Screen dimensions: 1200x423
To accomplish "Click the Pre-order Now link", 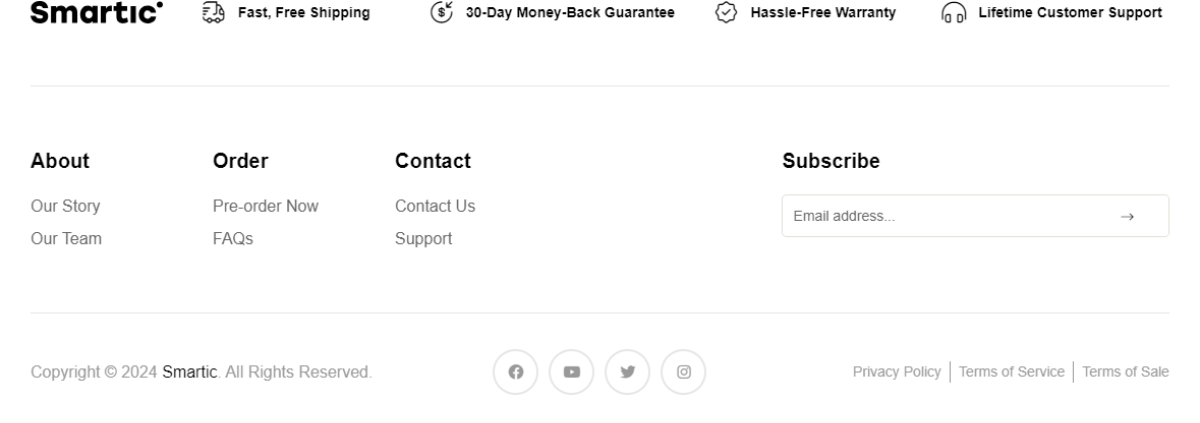I will coord(266,206).
